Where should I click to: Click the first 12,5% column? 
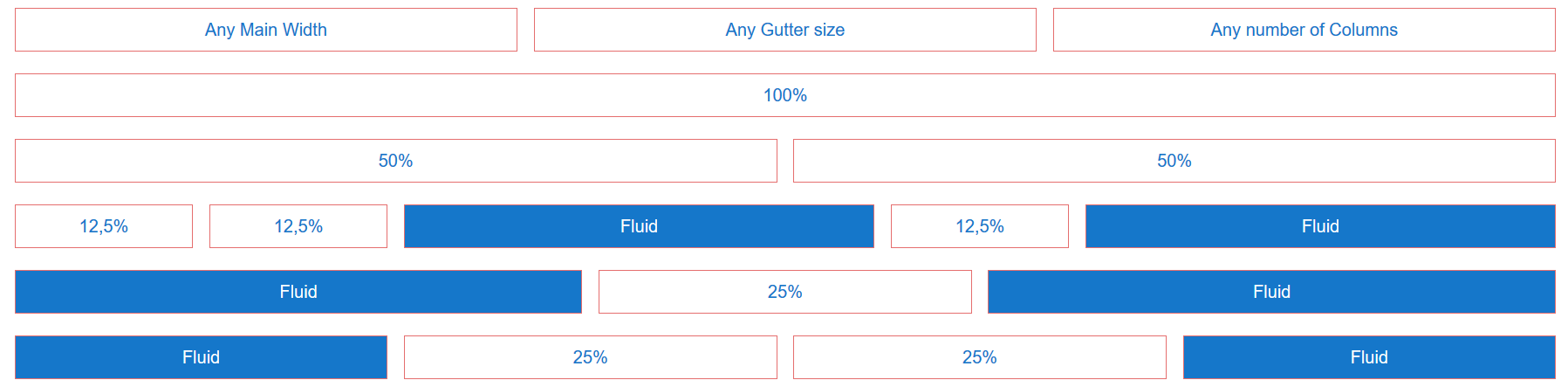(x=104, y=226)
